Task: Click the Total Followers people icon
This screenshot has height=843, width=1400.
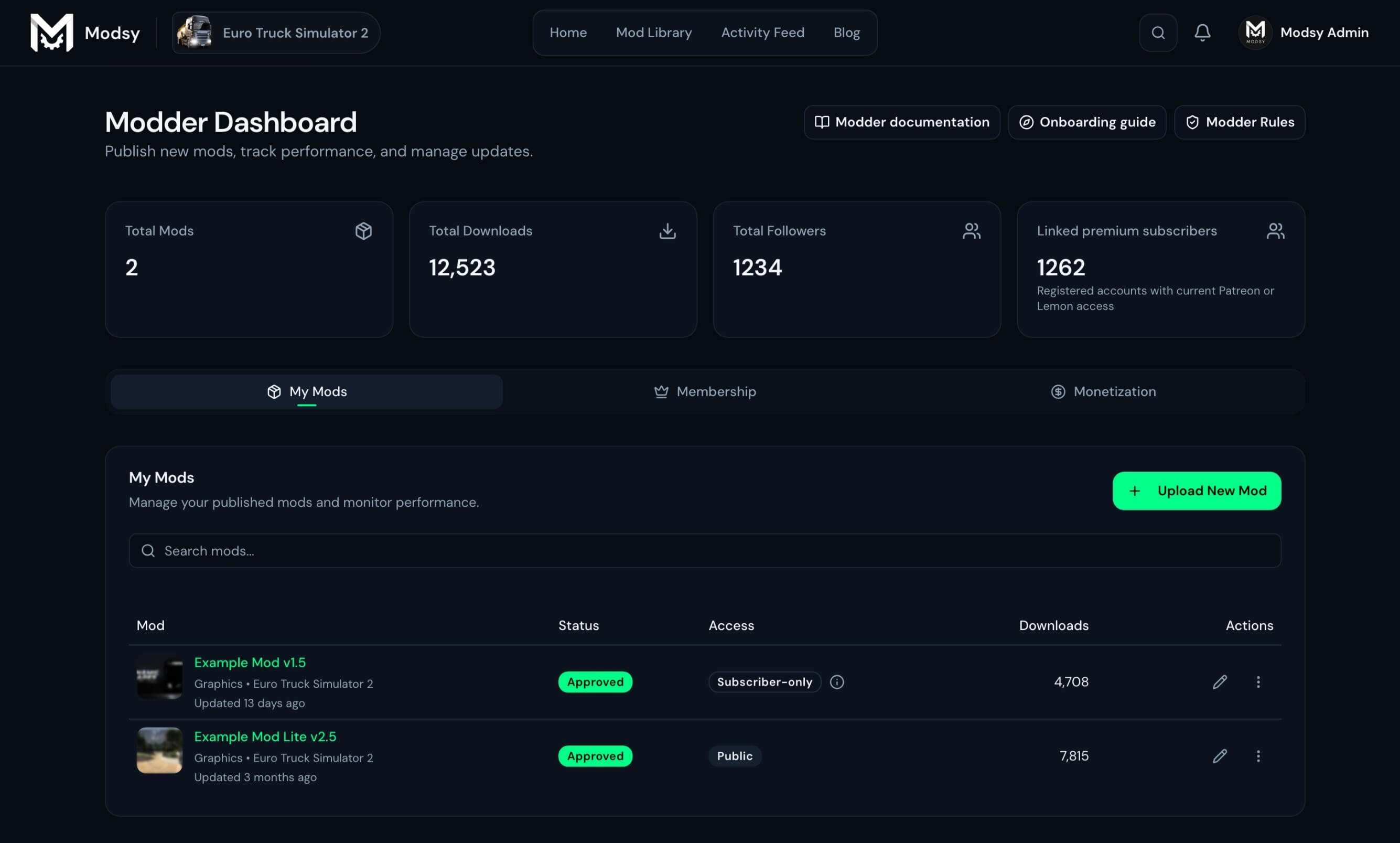Action: click(x=972, y=231)
